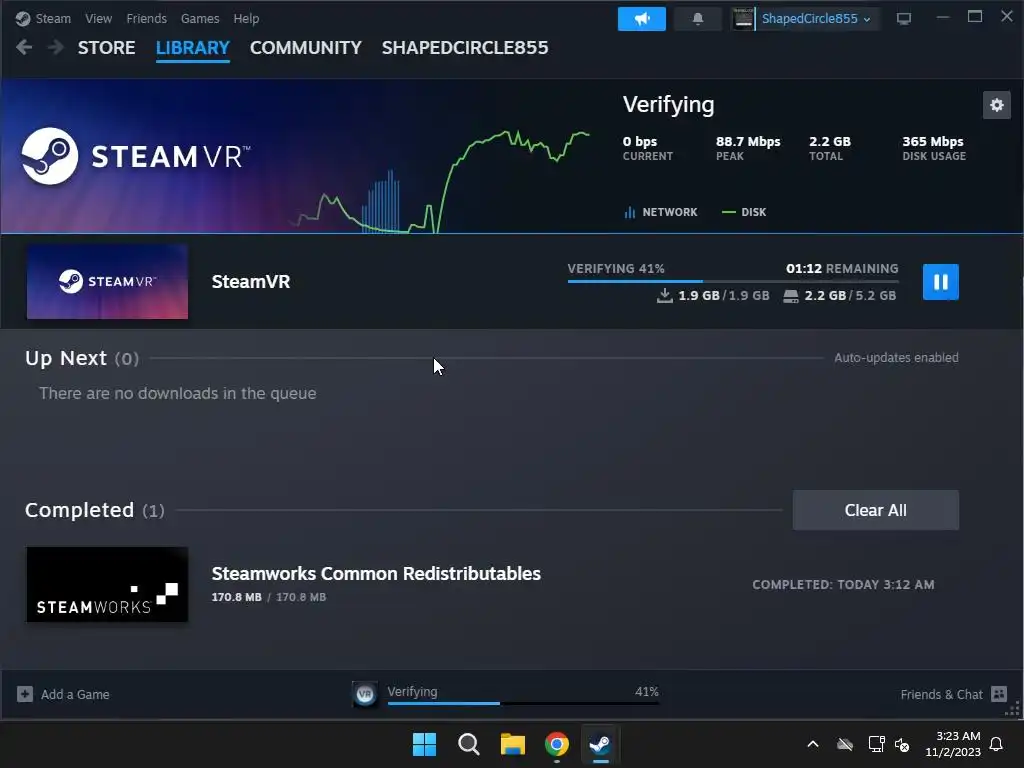Click the resize grip in window corner
1024x768 pixels.
1014,711
